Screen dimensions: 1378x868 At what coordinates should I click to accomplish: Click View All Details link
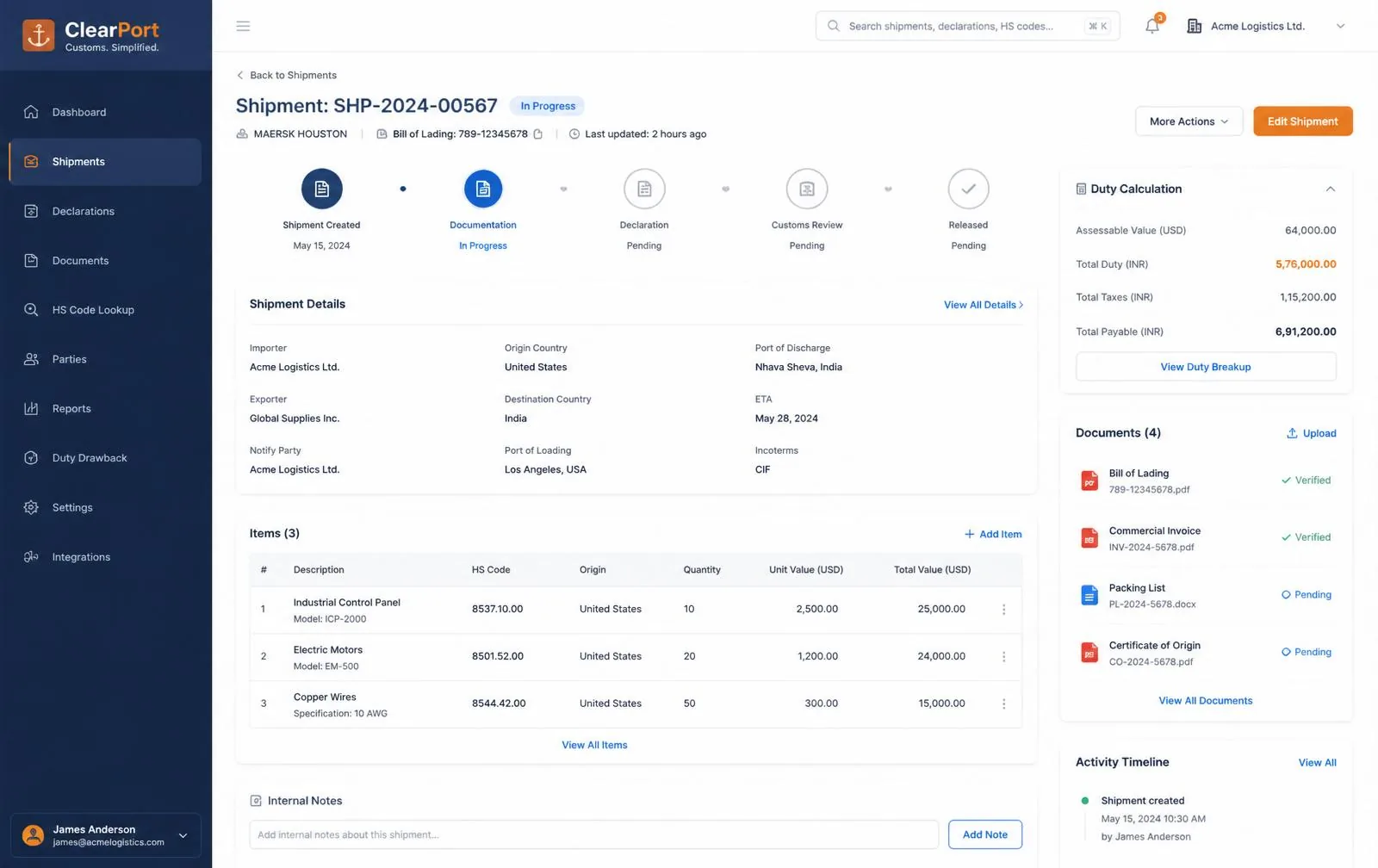[984, 305]
